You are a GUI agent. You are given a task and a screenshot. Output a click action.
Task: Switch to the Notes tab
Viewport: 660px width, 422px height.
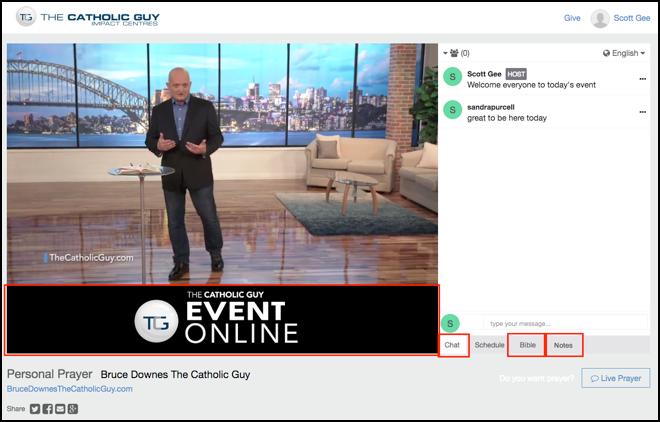(x=564, y=345)
